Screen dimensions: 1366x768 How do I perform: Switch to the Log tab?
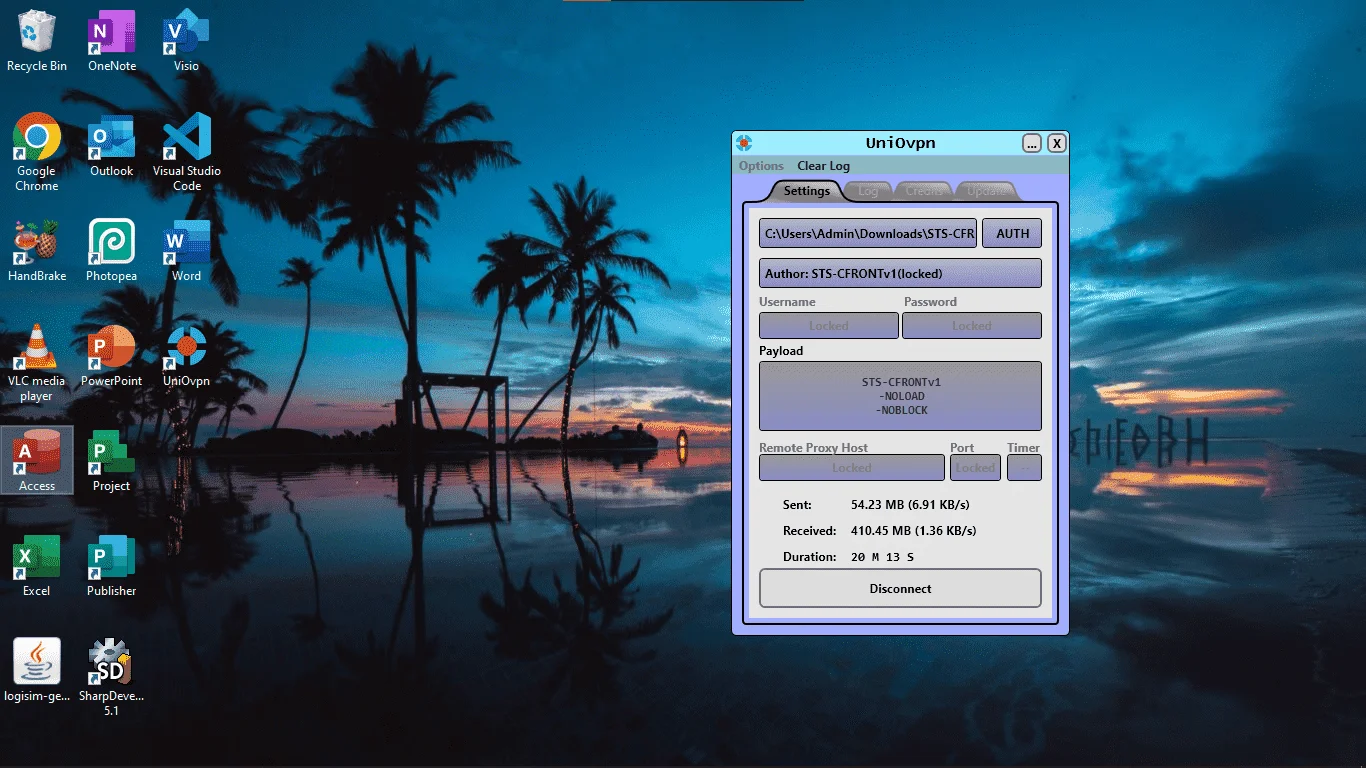pos(868,191)
